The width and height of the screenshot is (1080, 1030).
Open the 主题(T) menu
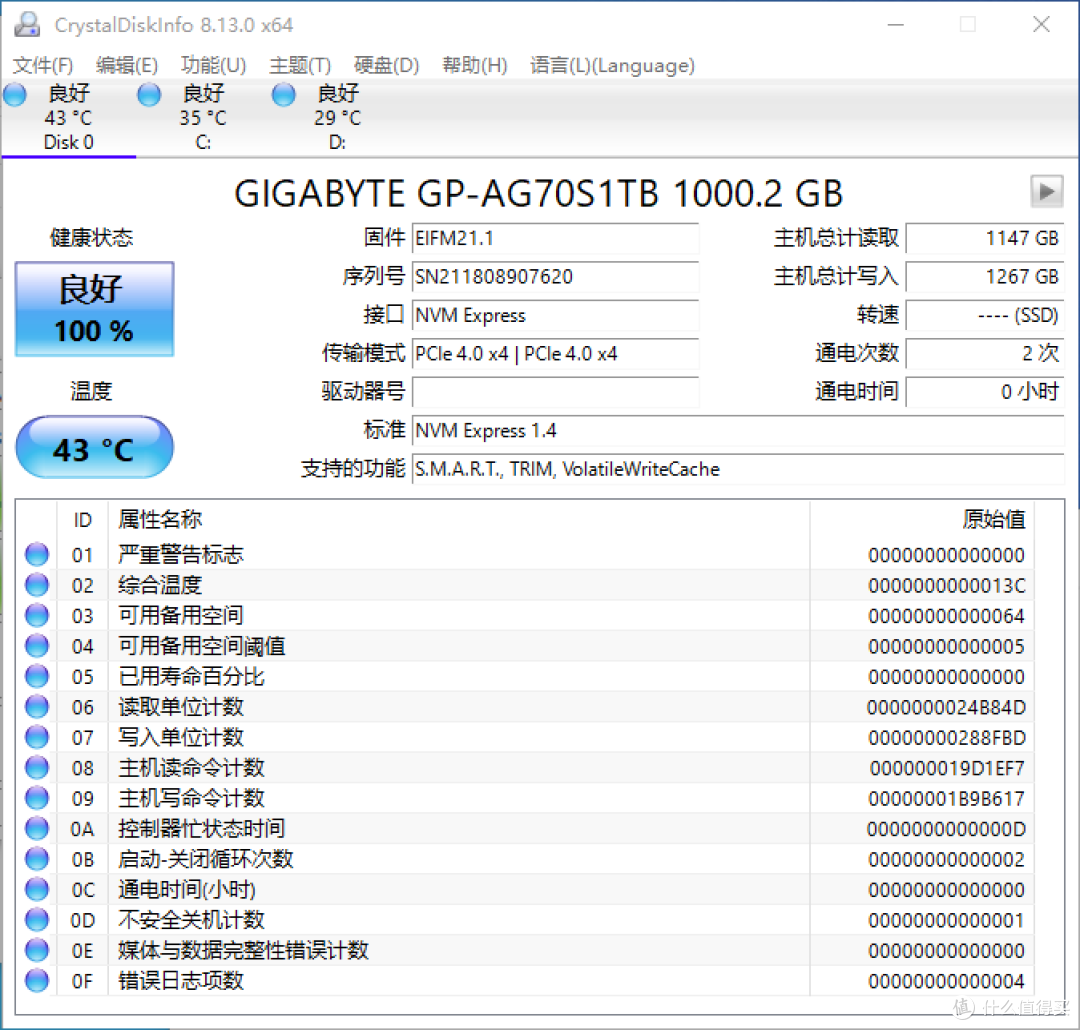point(299,65)
